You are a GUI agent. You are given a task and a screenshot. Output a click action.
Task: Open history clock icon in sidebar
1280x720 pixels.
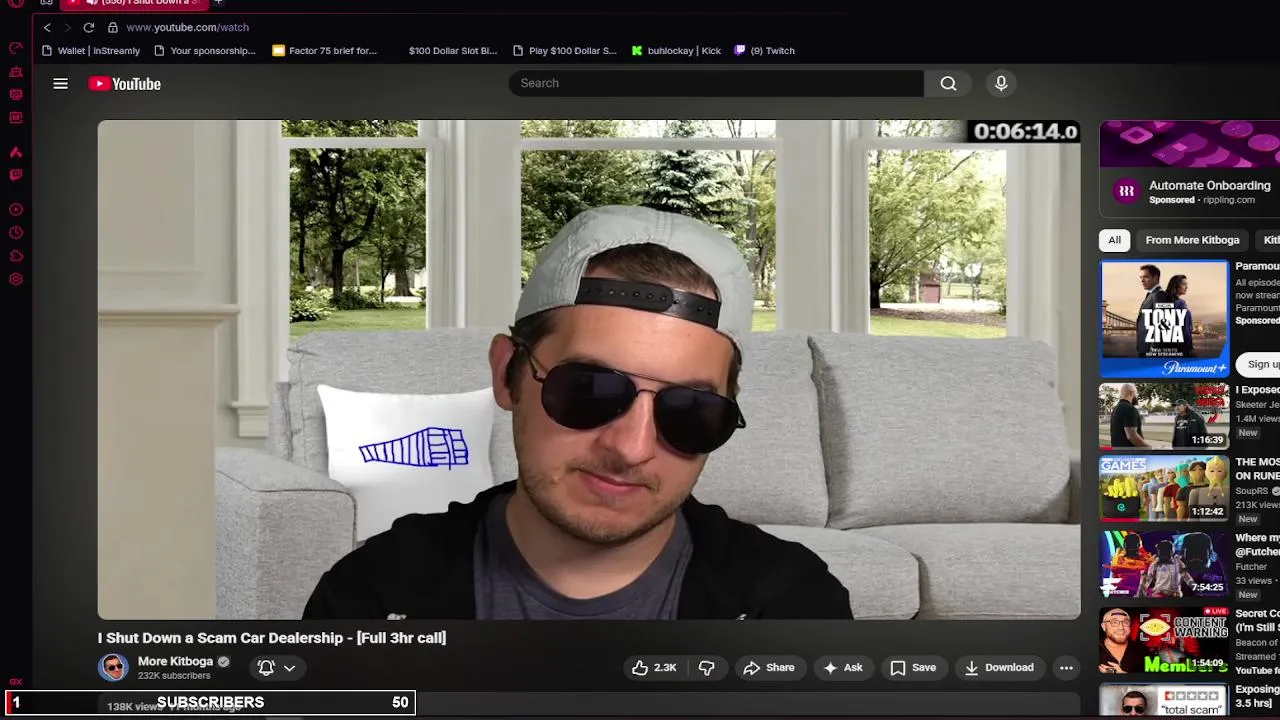click(16, 233)
